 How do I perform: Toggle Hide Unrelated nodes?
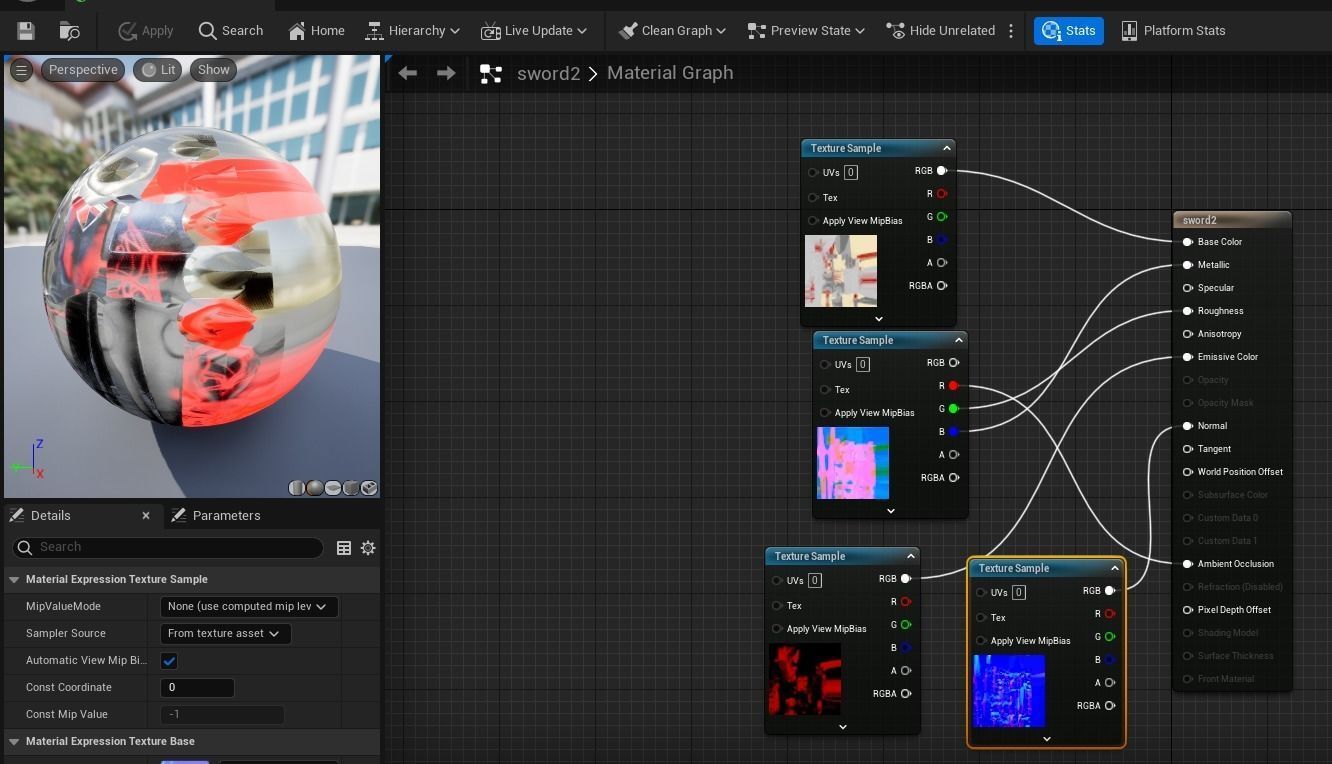[941, 31]
